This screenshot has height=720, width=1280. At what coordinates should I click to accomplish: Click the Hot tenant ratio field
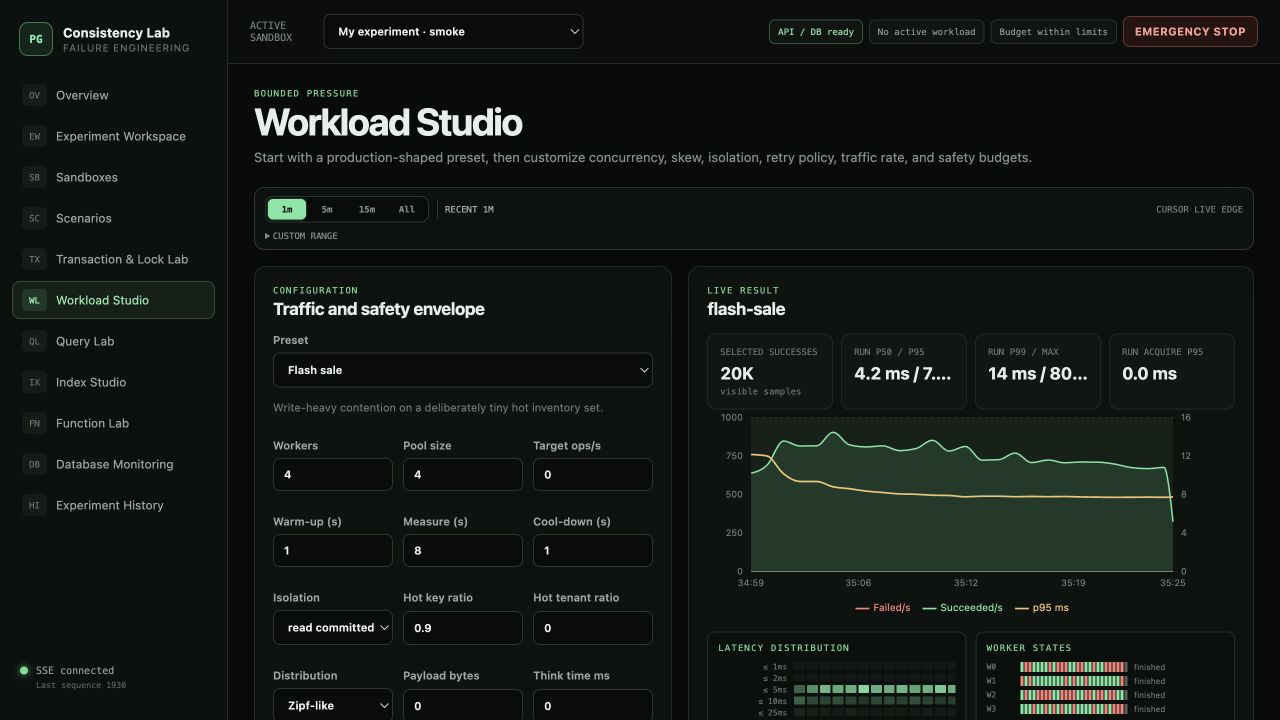pyautogui.click(x=593, y=628)
